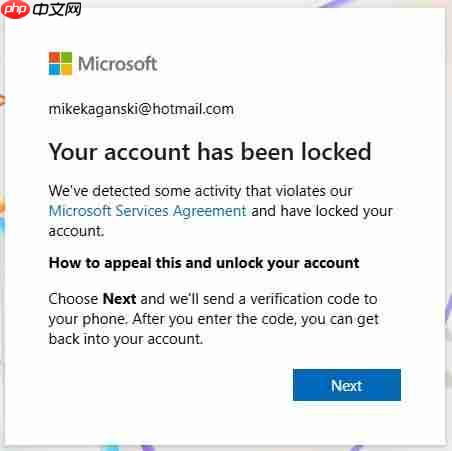Click the "back into your account." line
The image size is (452, 451).
[x=126, y=339]
